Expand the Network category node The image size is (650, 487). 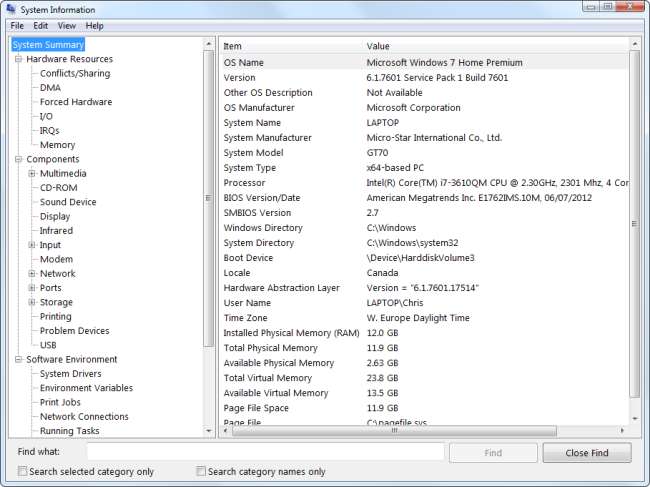[x=32, y=273]
